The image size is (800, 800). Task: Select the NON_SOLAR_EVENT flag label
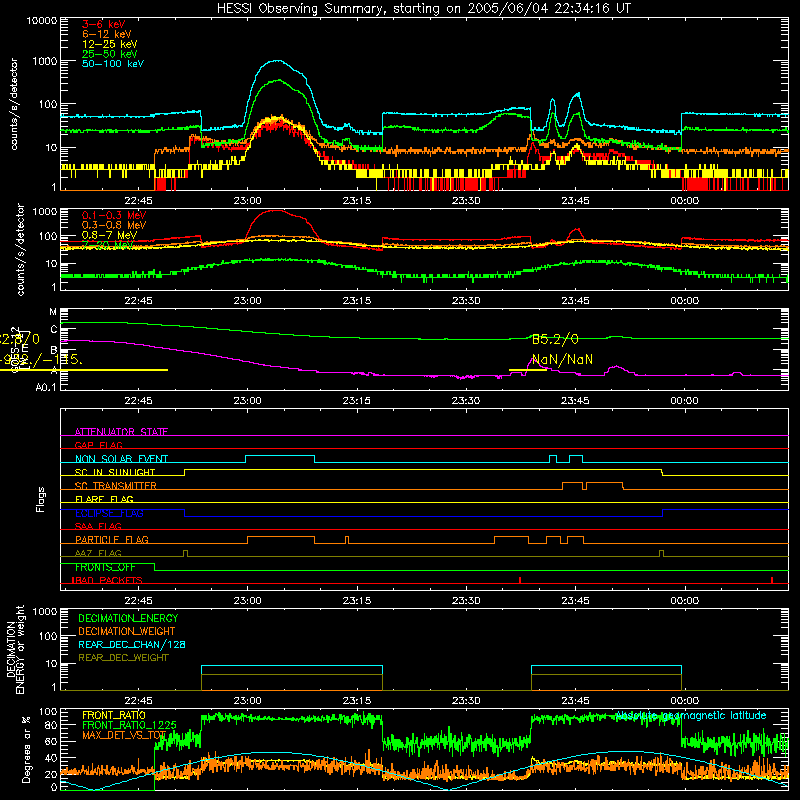click(x=121, y=459)
